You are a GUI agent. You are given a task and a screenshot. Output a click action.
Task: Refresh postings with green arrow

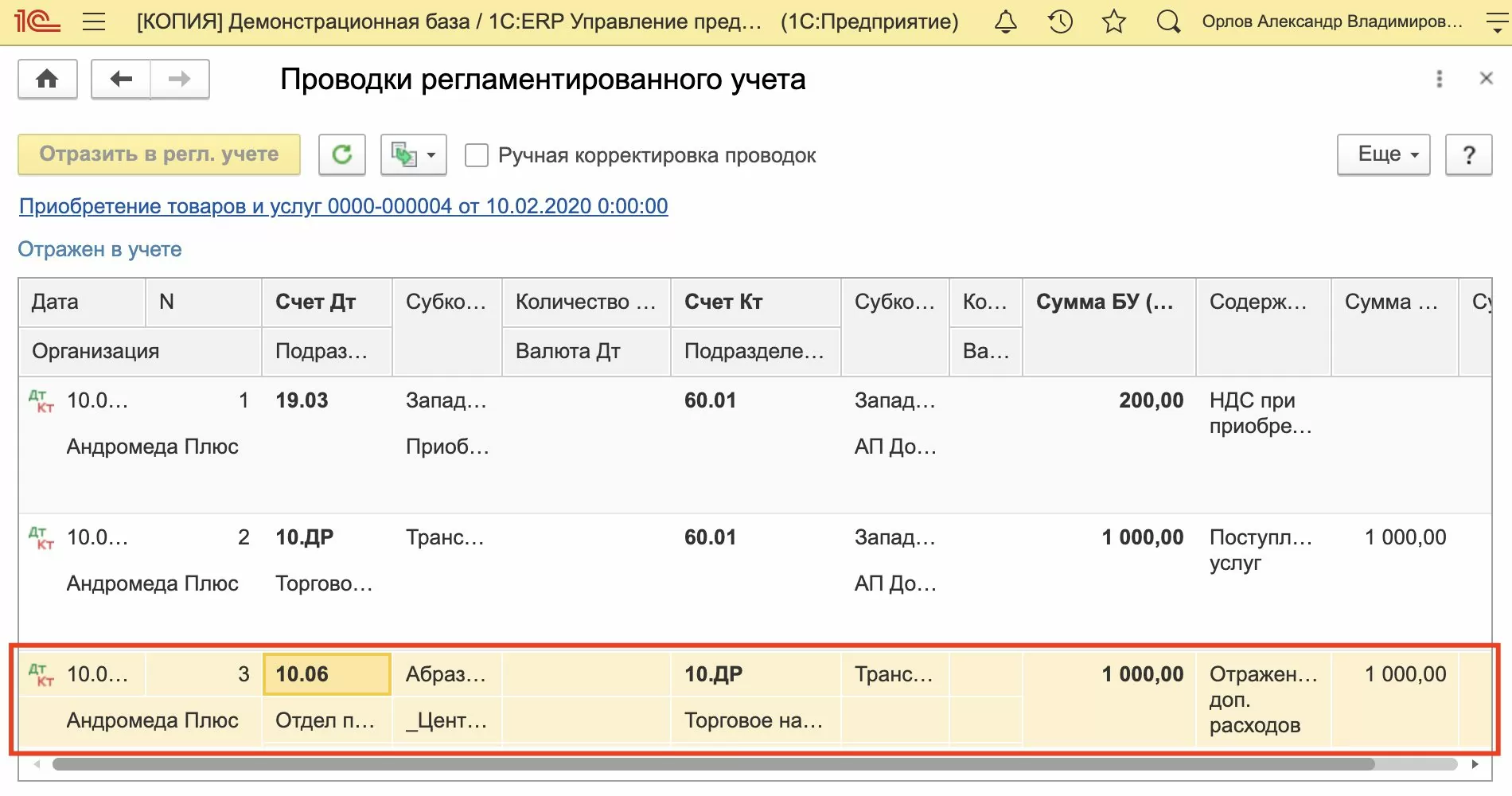(342, 154)
